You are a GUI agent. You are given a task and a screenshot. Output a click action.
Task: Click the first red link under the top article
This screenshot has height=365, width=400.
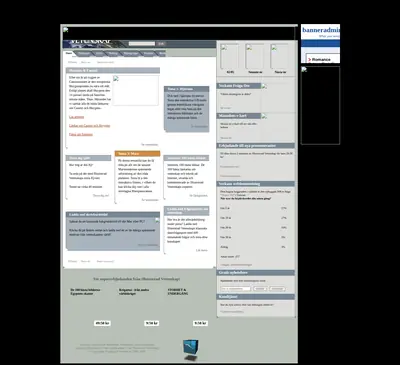click(x=76, y=117)
